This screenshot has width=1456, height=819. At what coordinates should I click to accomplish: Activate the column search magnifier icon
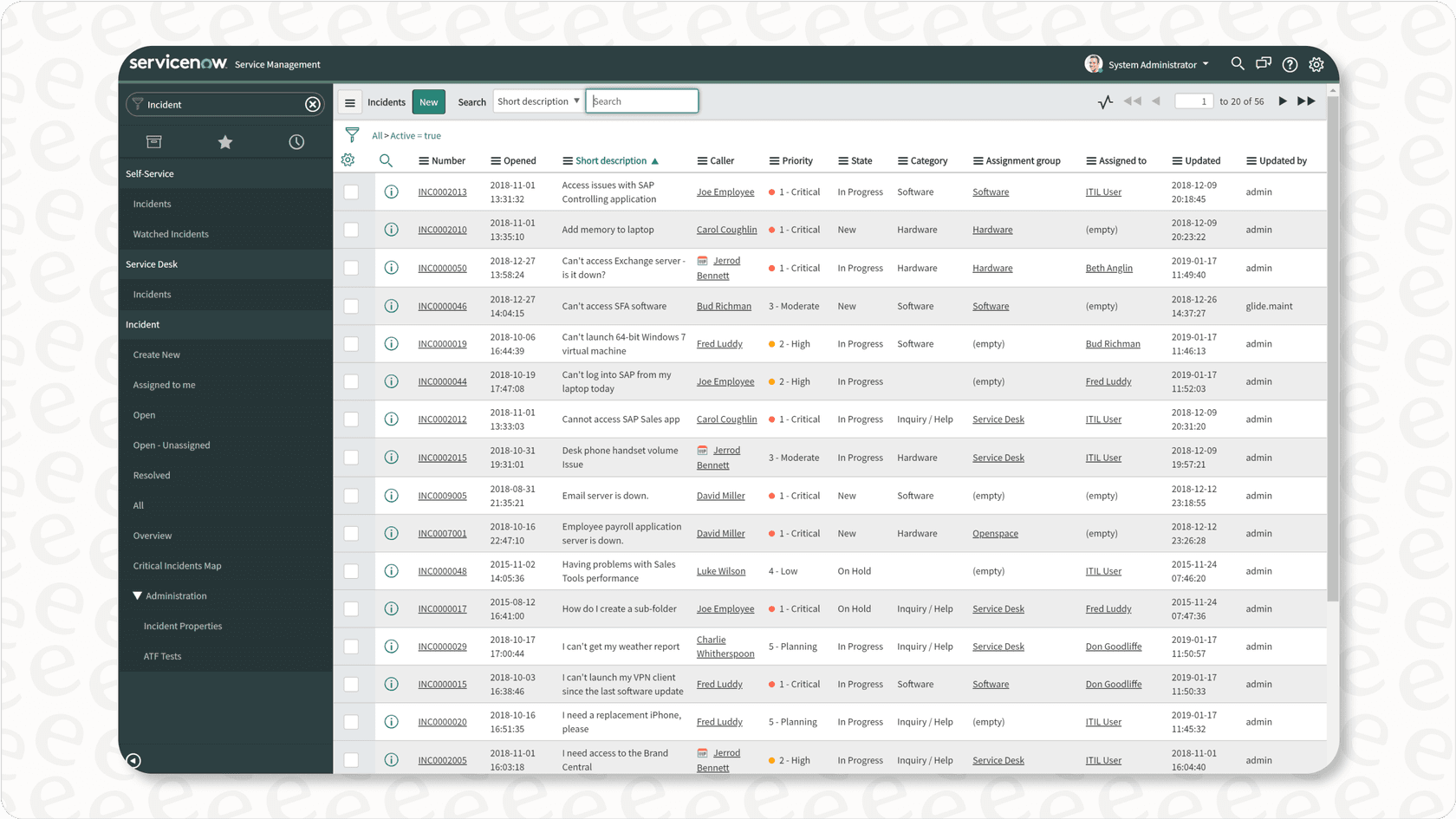point(386,160)
